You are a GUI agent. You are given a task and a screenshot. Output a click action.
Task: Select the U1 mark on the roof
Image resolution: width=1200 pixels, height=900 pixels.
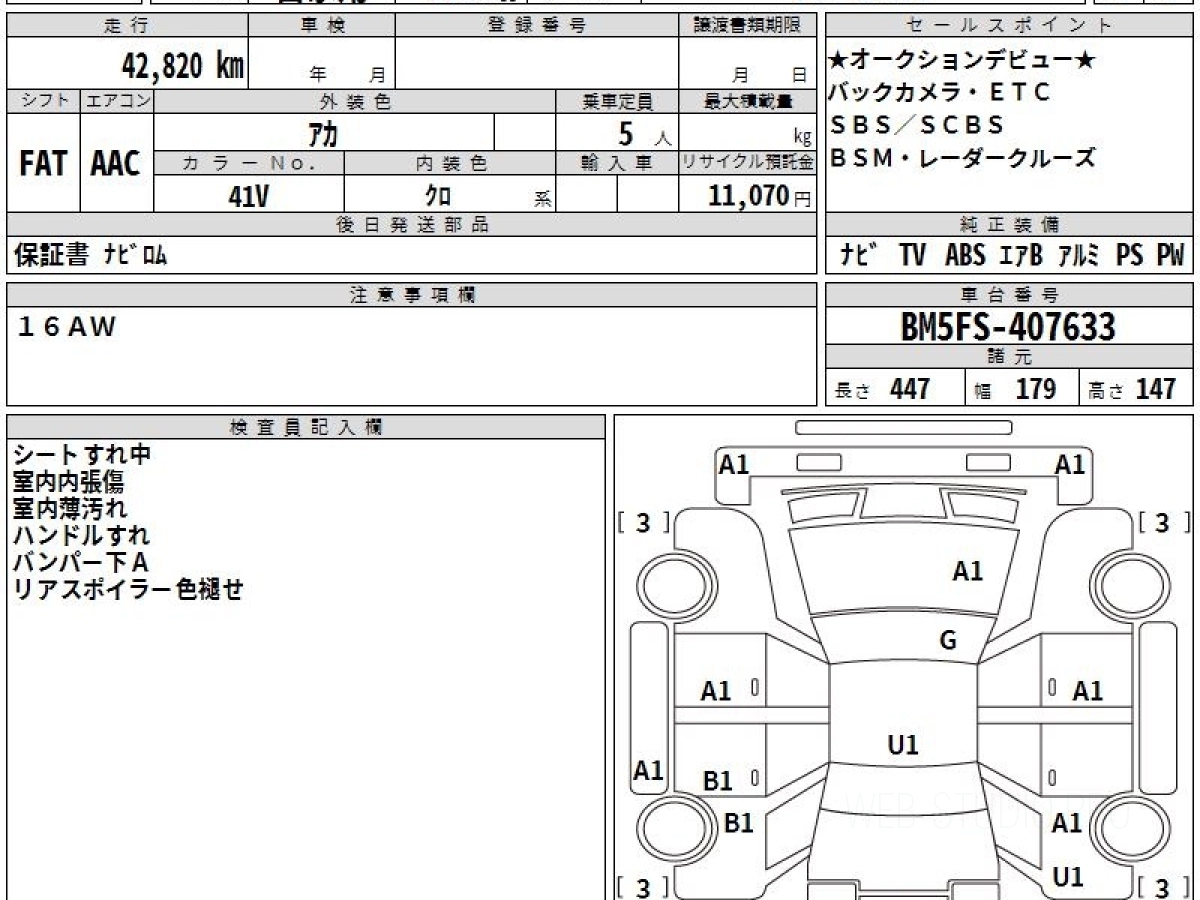pyautogui.click(x=903, y=745)
